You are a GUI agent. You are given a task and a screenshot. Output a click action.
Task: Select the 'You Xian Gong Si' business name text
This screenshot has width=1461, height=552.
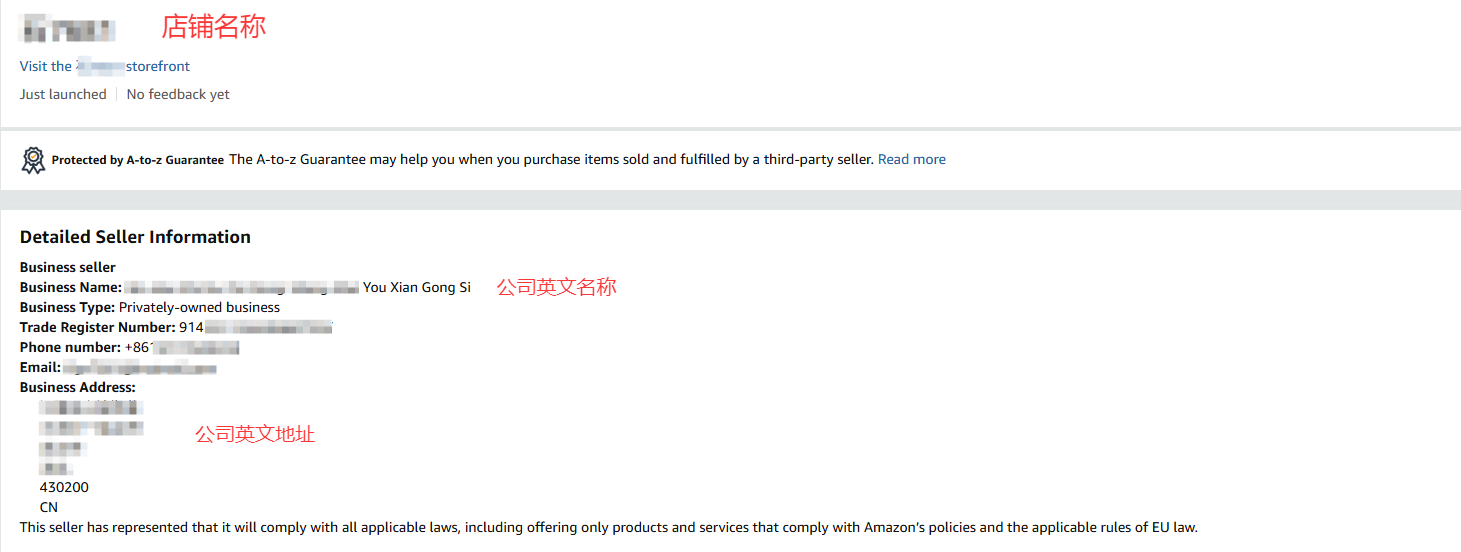417,287
